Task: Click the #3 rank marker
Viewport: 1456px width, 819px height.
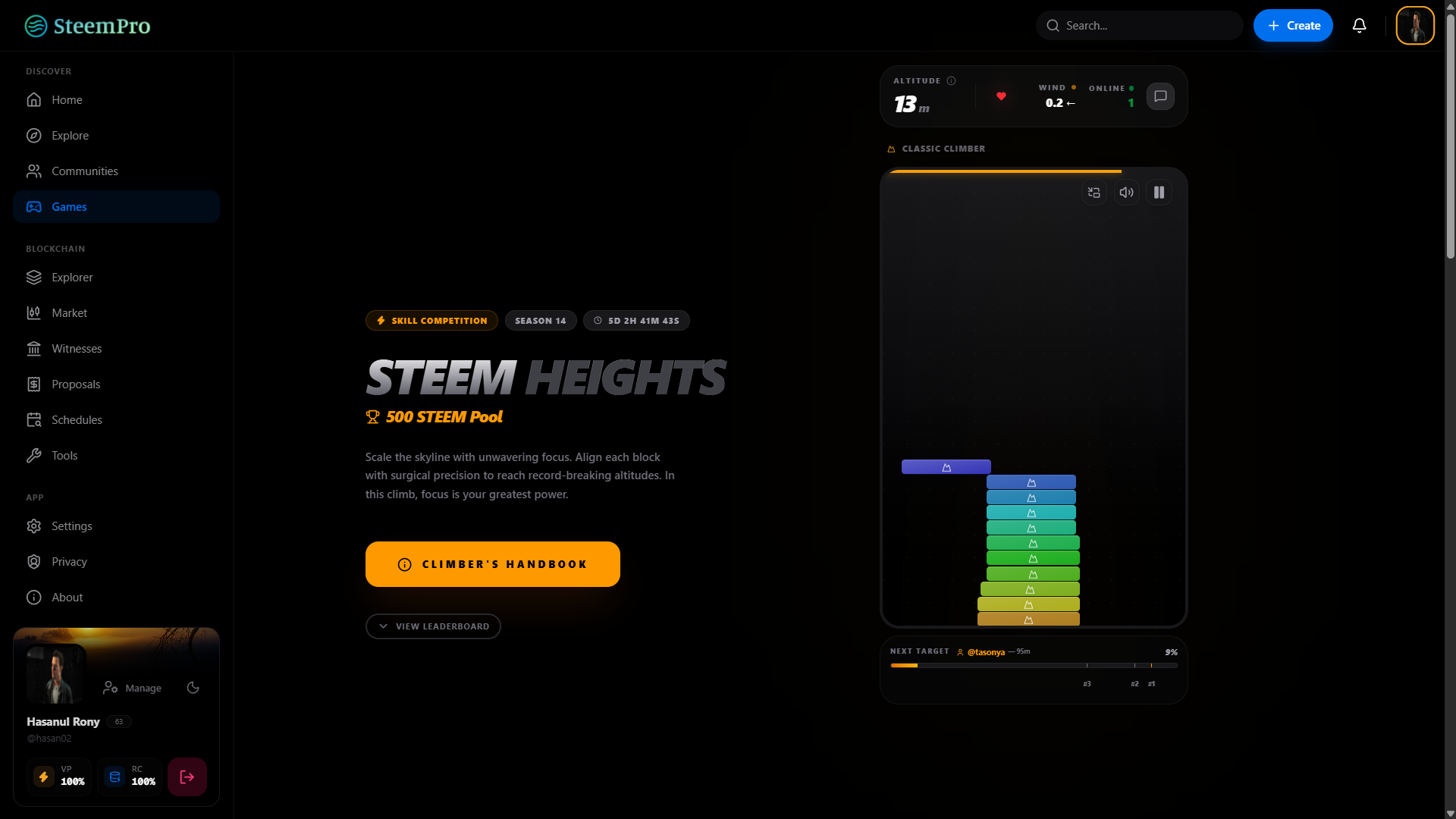Action: pyautogui.click(x=1087, y=684)
